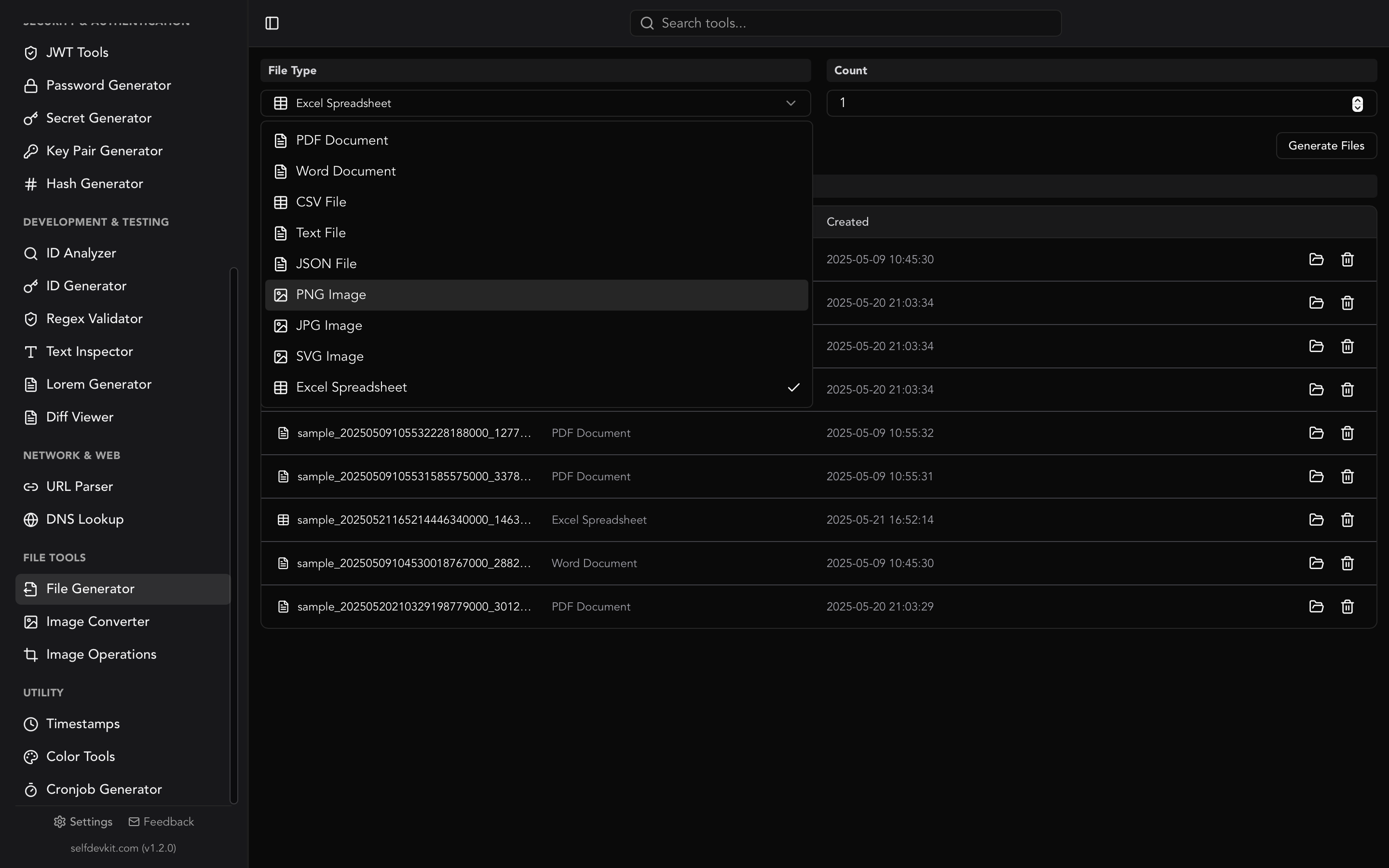Click the Generate Files button
This screenshot has width=1389, height=868.
click(x=1326, y=146)
